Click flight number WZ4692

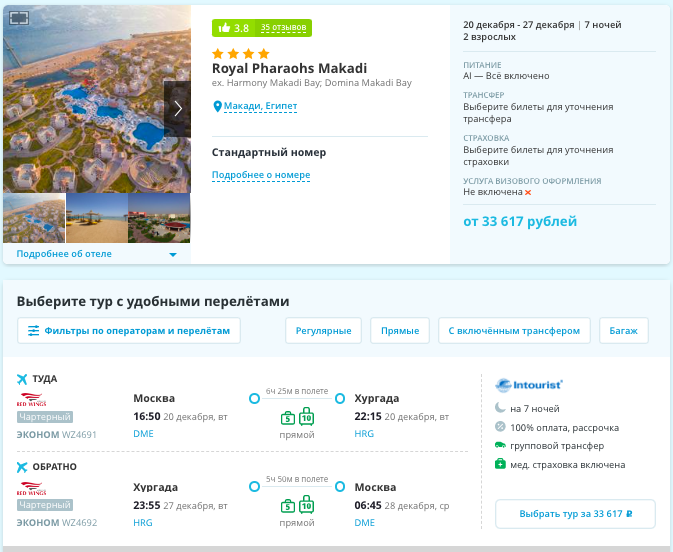click(x=80, y=523)
